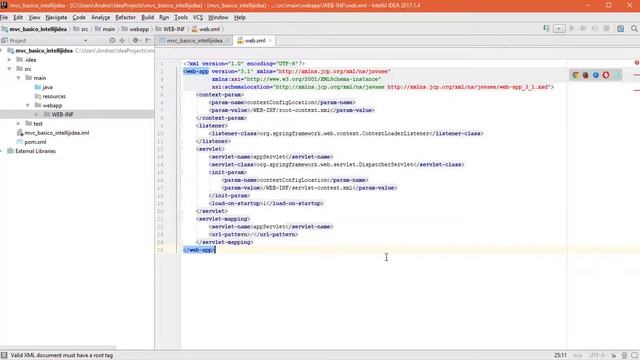Screen dimensions: 640x360
Task: Click the status bar notifications bubble icon
Action: (634, 356)
